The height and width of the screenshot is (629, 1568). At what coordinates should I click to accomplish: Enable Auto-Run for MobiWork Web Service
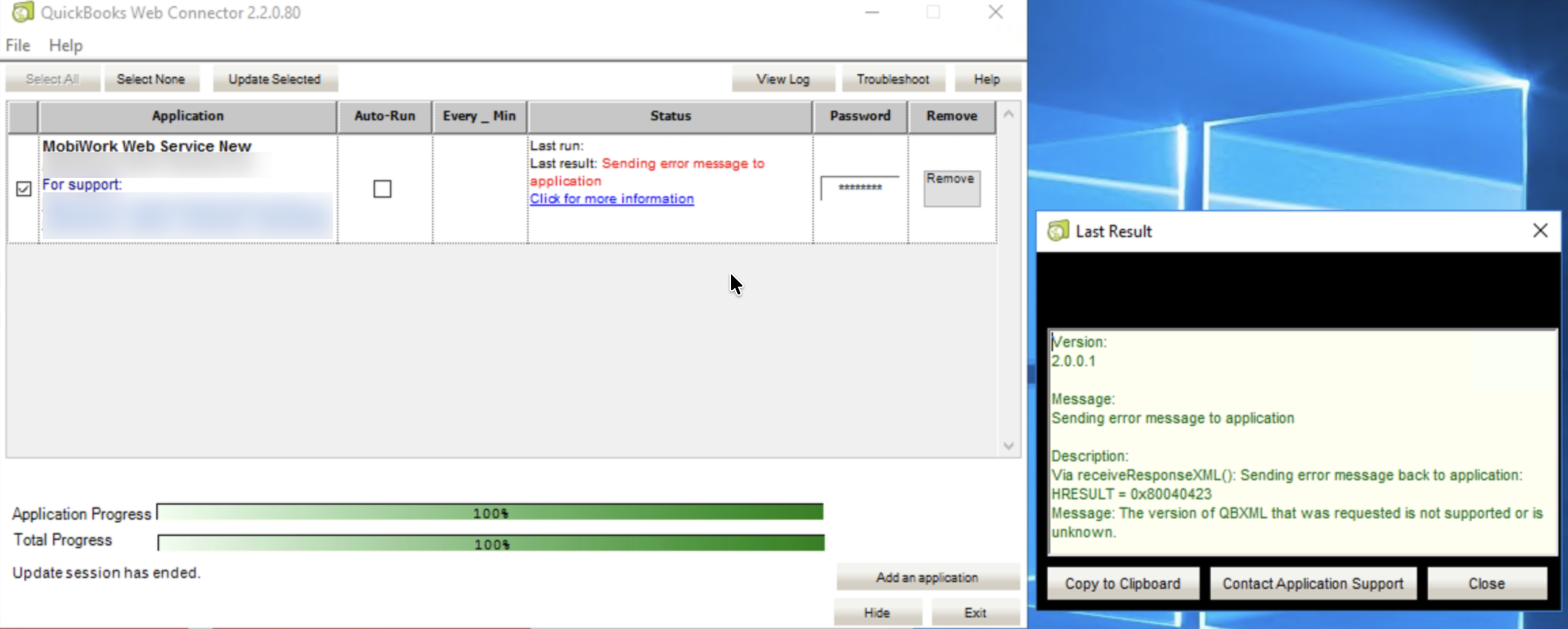tap(382, 189)
